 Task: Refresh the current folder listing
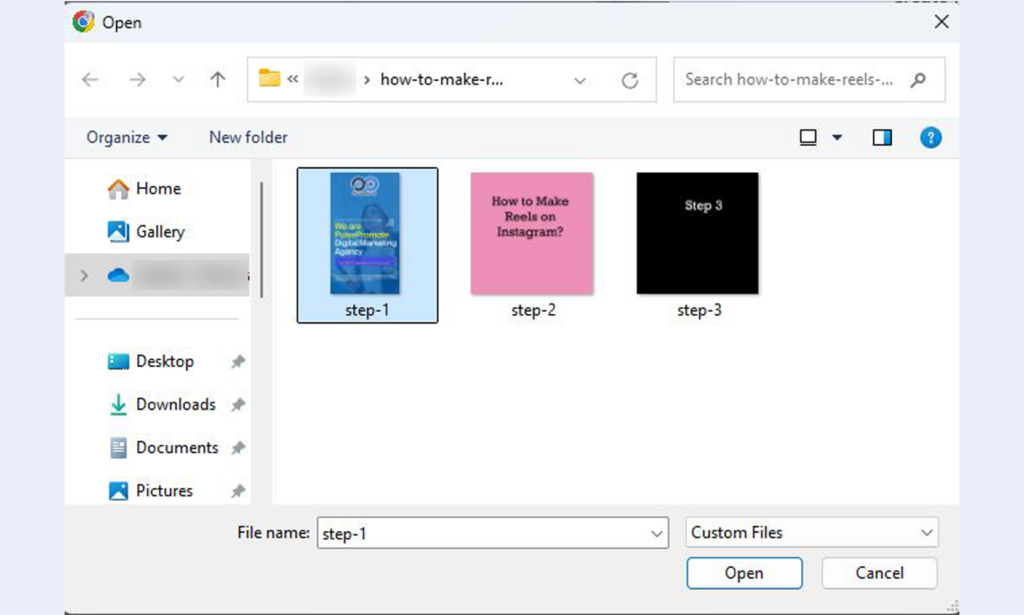pos(629,80)
